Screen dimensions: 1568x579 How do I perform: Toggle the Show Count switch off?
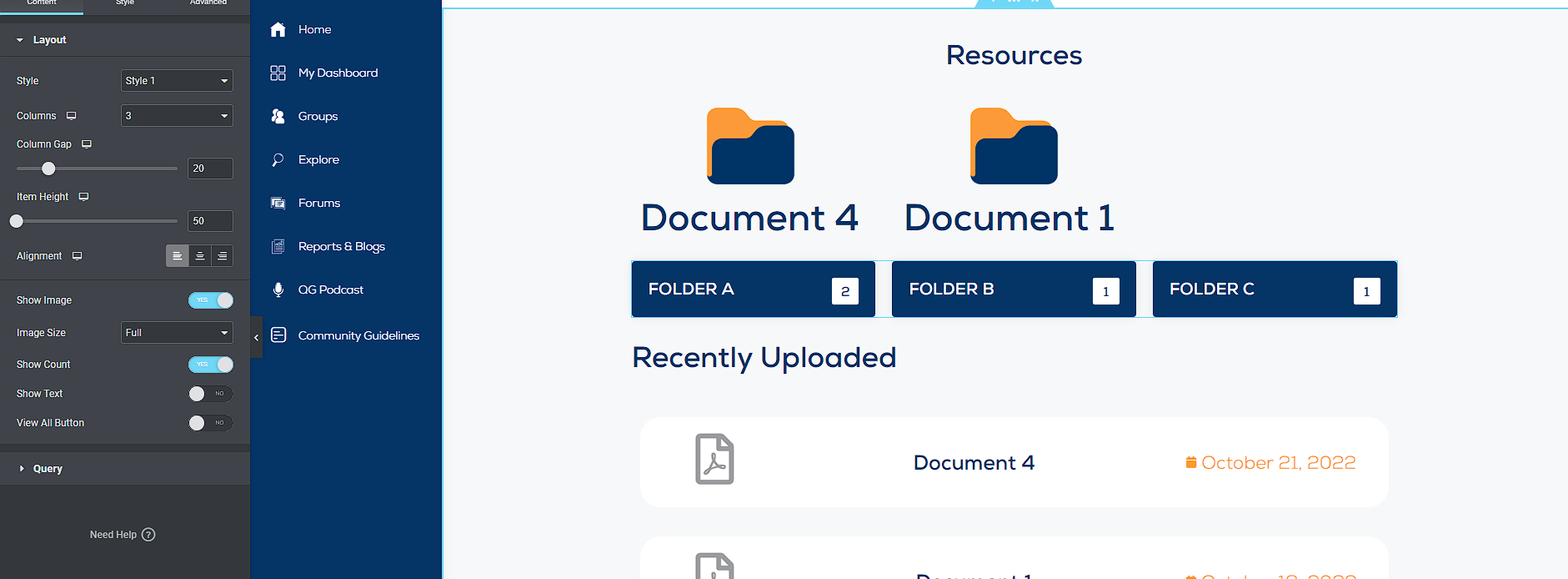point(211,365)
